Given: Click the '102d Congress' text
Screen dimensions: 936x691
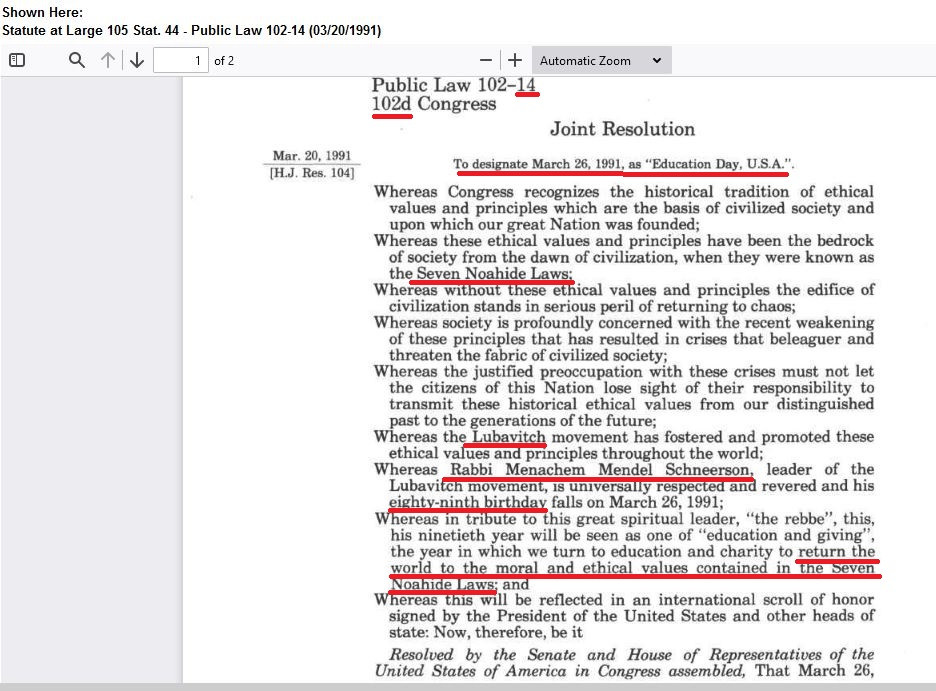Looking at the screenshot, I should [x=433, y=104].
